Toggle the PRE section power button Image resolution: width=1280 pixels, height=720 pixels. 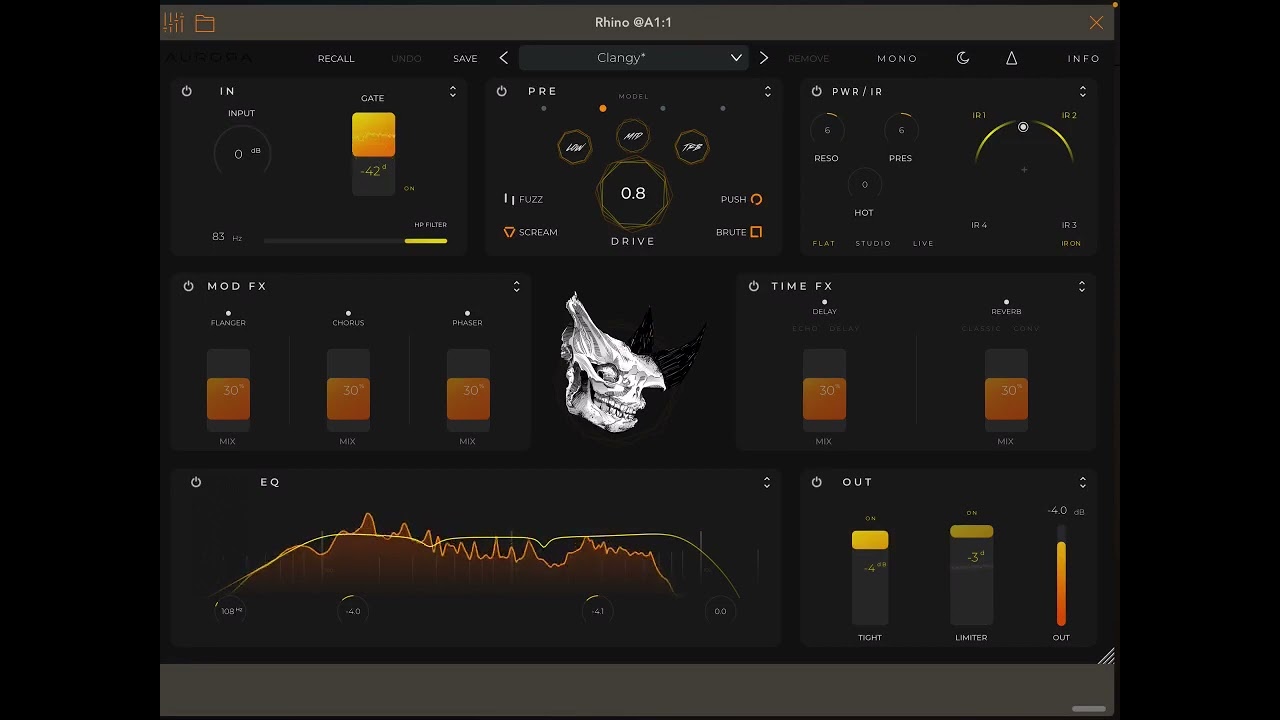[x=502, y=91]
